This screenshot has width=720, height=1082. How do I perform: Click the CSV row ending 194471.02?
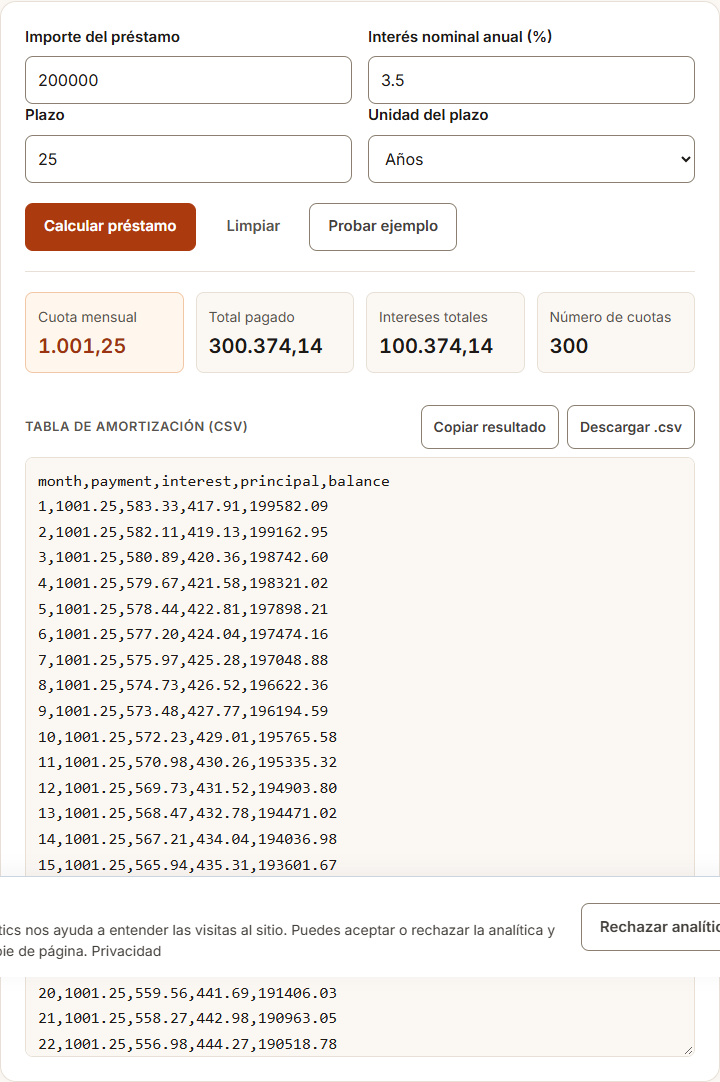click(x=188, y=814)
